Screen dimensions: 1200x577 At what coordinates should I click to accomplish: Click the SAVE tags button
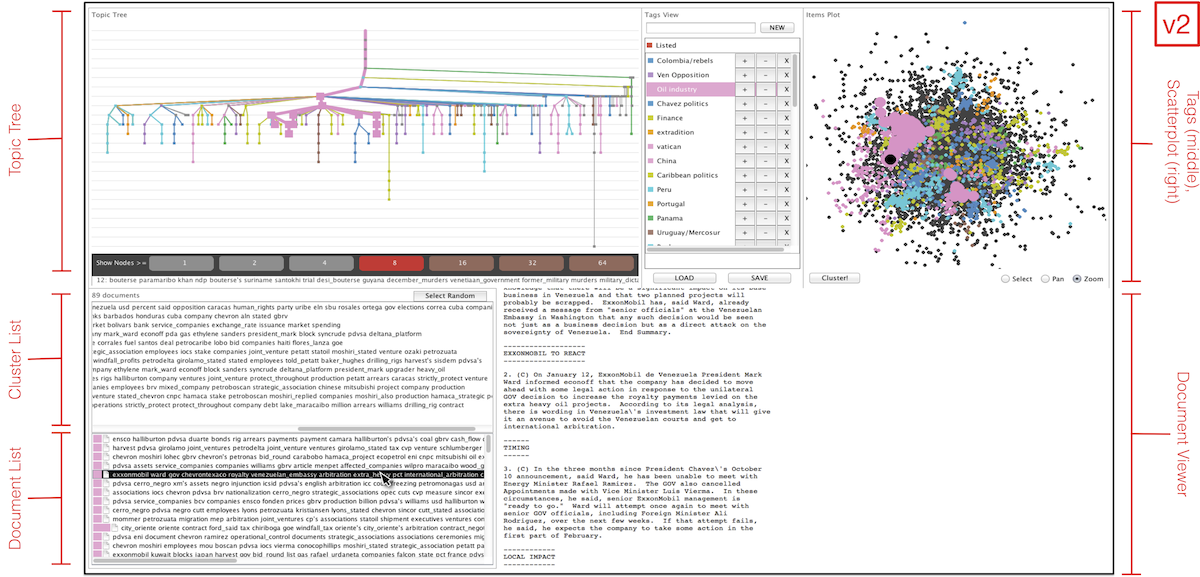[x=758, y=277]
